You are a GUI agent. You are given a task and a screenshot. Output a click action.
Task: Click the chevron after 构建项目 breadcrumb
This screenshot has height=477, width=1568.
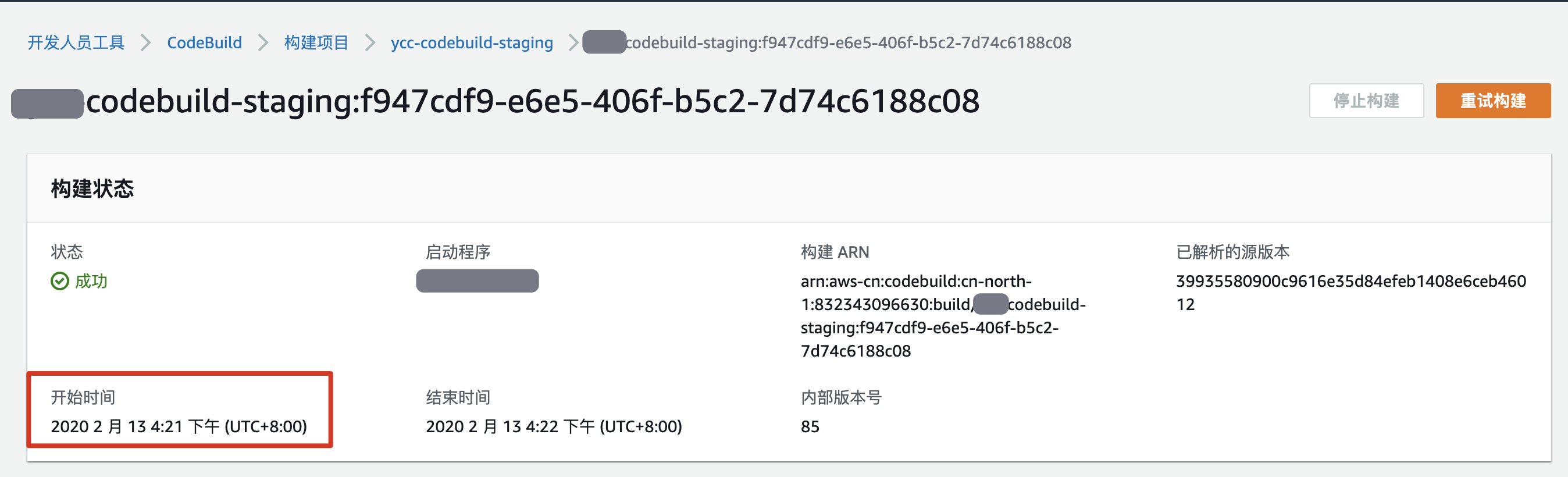click(x=369, y=42)
